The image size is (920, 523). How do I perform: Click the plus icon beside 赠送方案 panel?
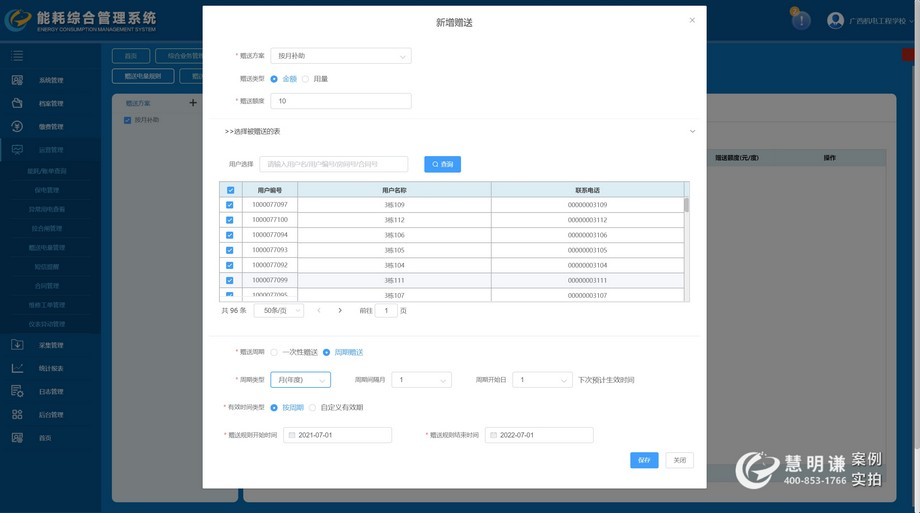tap(193, 102)
